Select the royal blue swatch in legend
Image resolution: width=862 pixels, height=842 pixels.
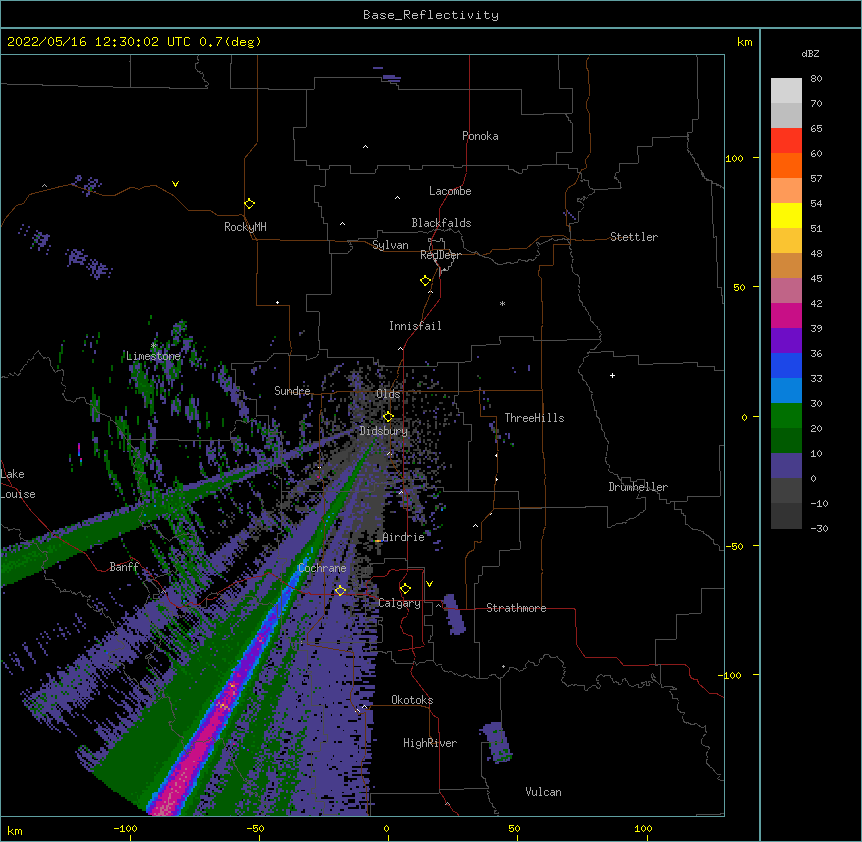click(x=786, y=365)
